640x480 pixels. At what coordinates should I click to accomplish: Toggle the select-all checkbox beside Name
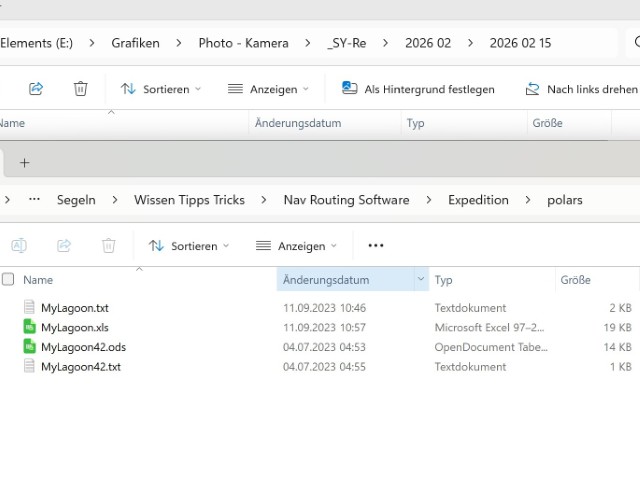(8, 280)
